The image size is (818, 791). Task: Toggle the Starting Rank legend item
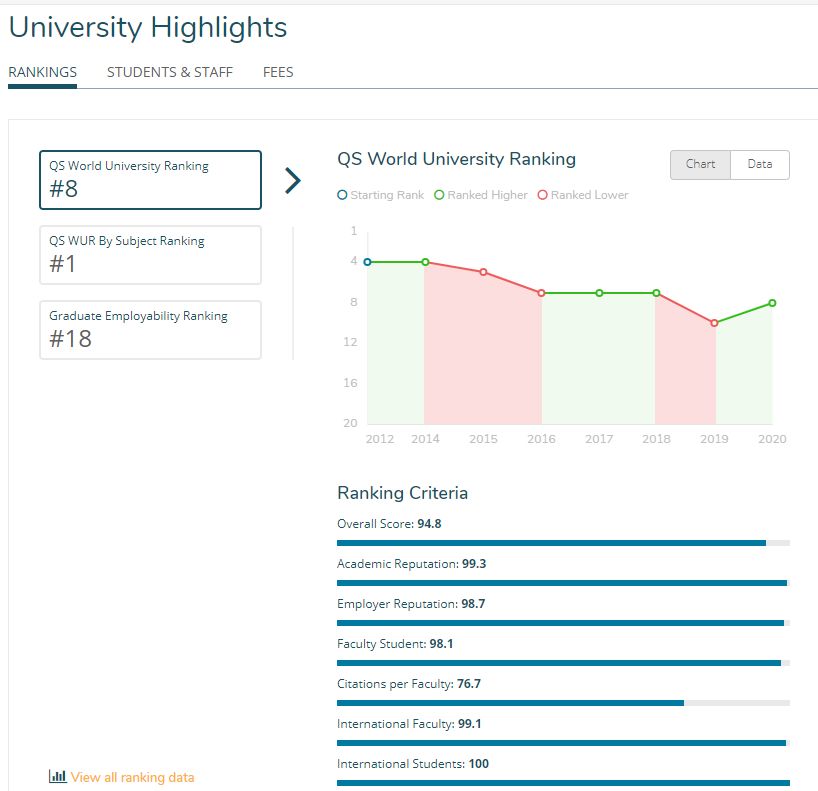pos(381,195)
